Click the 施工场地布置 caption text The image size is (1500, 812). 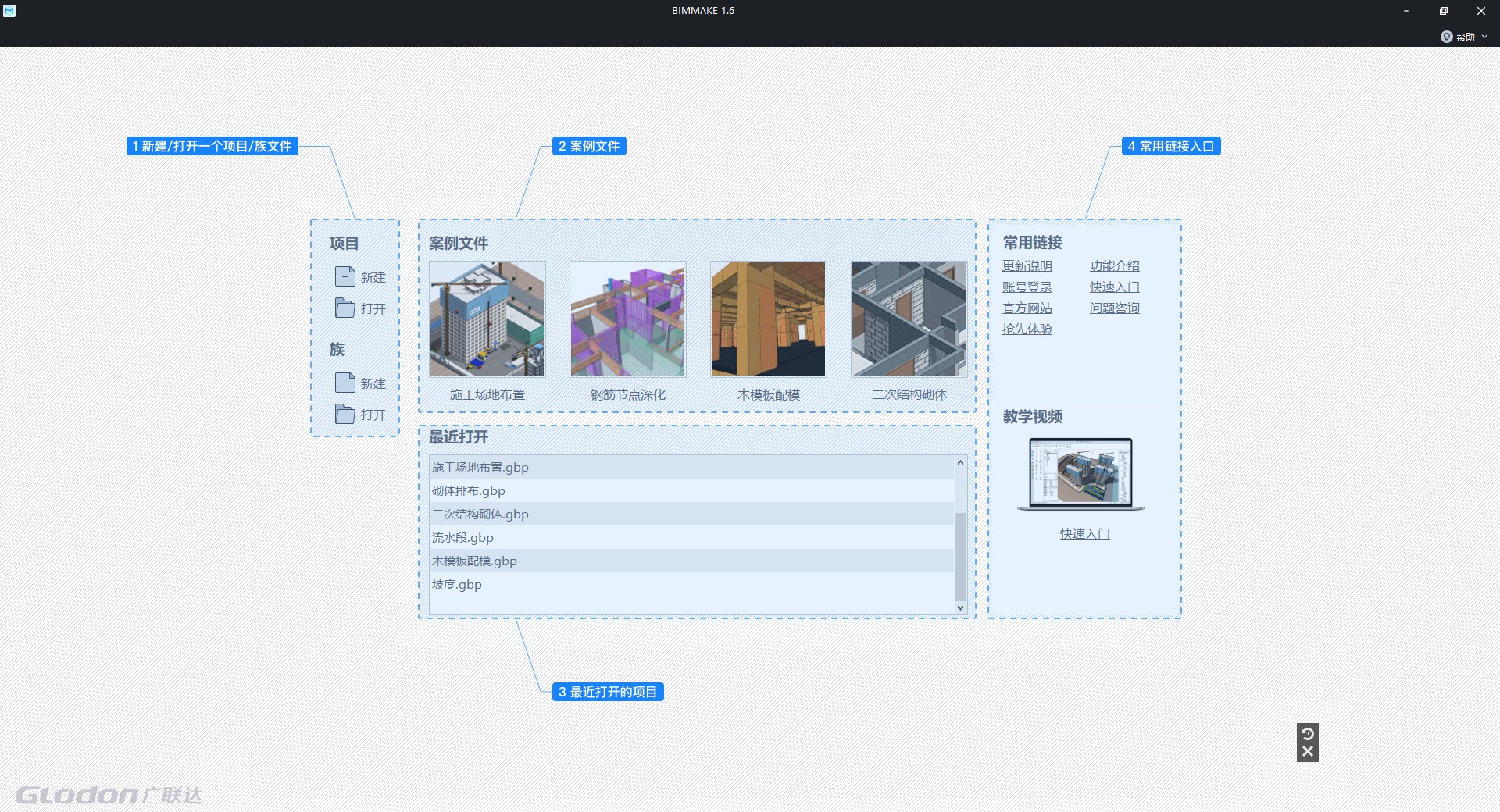pyautogui.click(x=487, y=395)
